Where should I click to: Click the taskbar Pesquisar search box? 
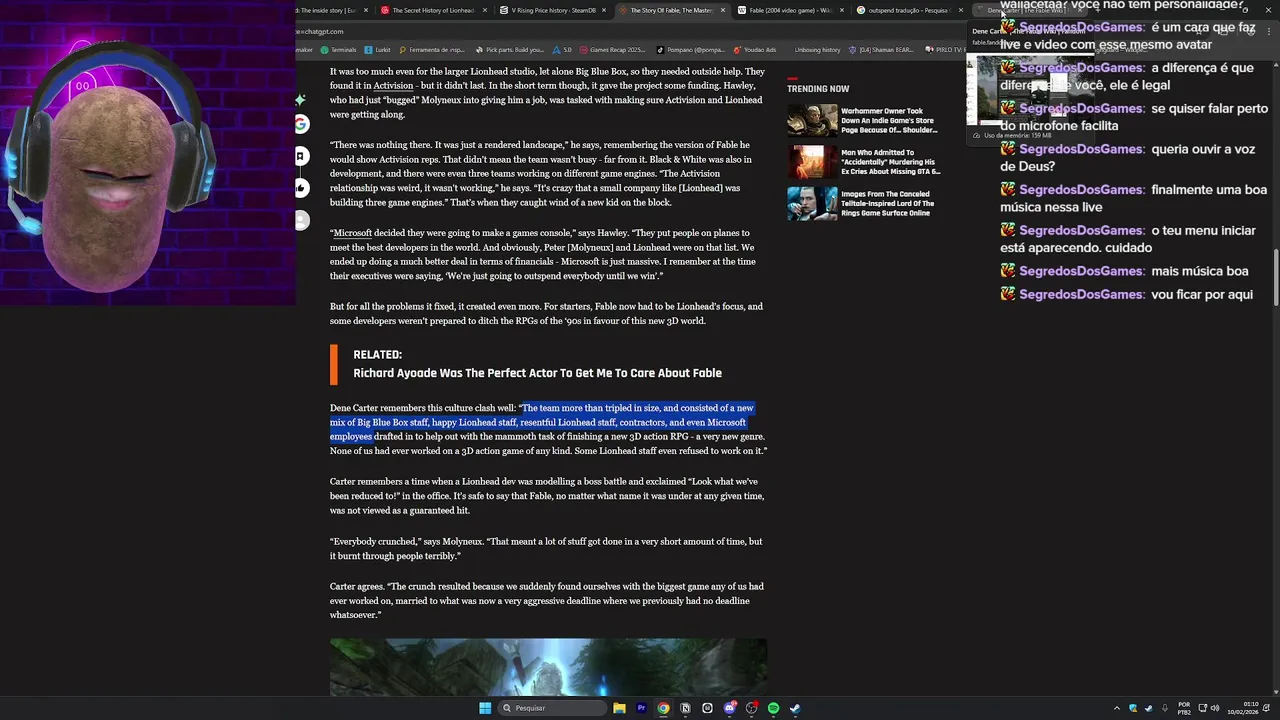[x=553, y=708]
